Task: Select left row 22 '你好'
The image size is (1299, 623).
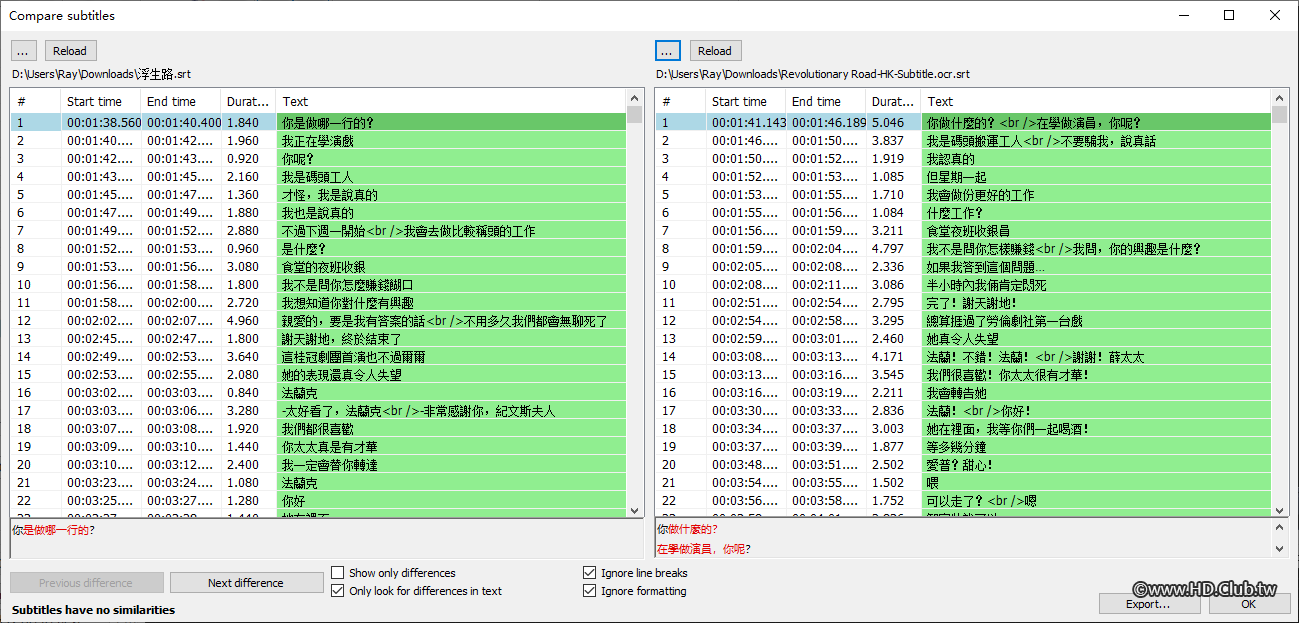Action: pyautogui.click(x=318, y=501)
